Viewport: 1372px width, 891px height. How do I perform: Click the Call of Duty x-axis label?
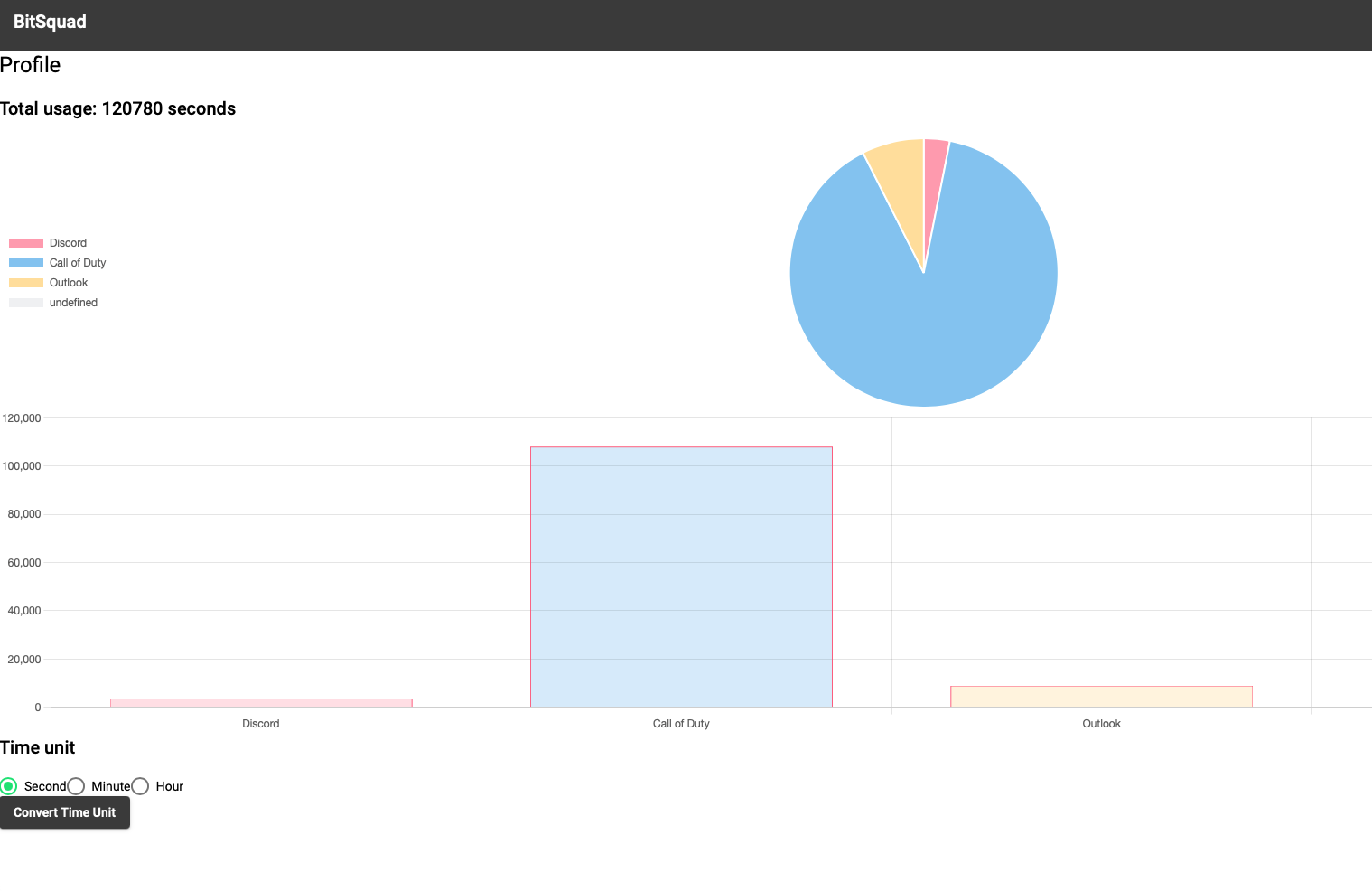point(681,724)
